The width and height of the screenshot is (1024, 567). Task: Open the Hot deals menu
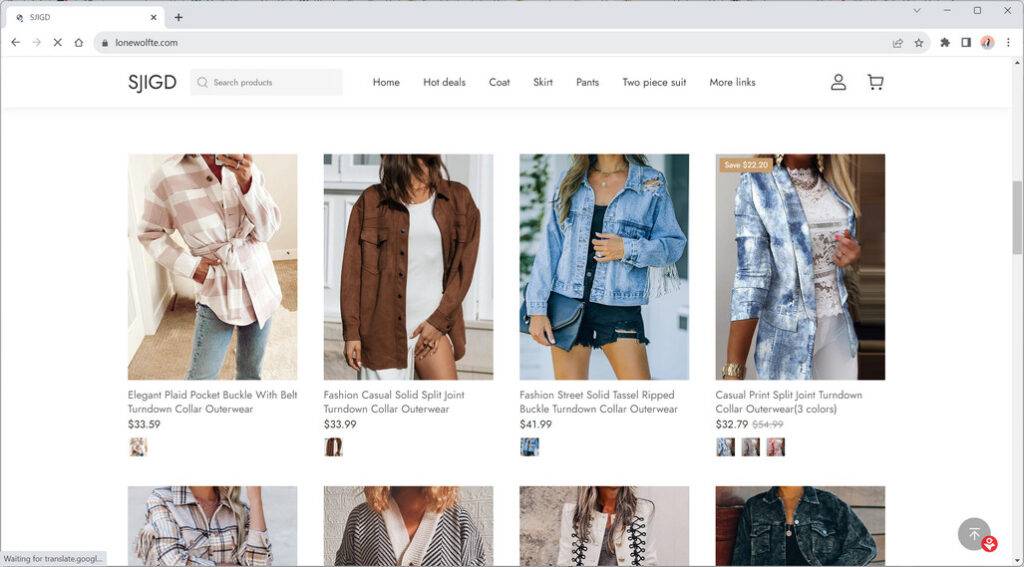[x=444, y=82]
